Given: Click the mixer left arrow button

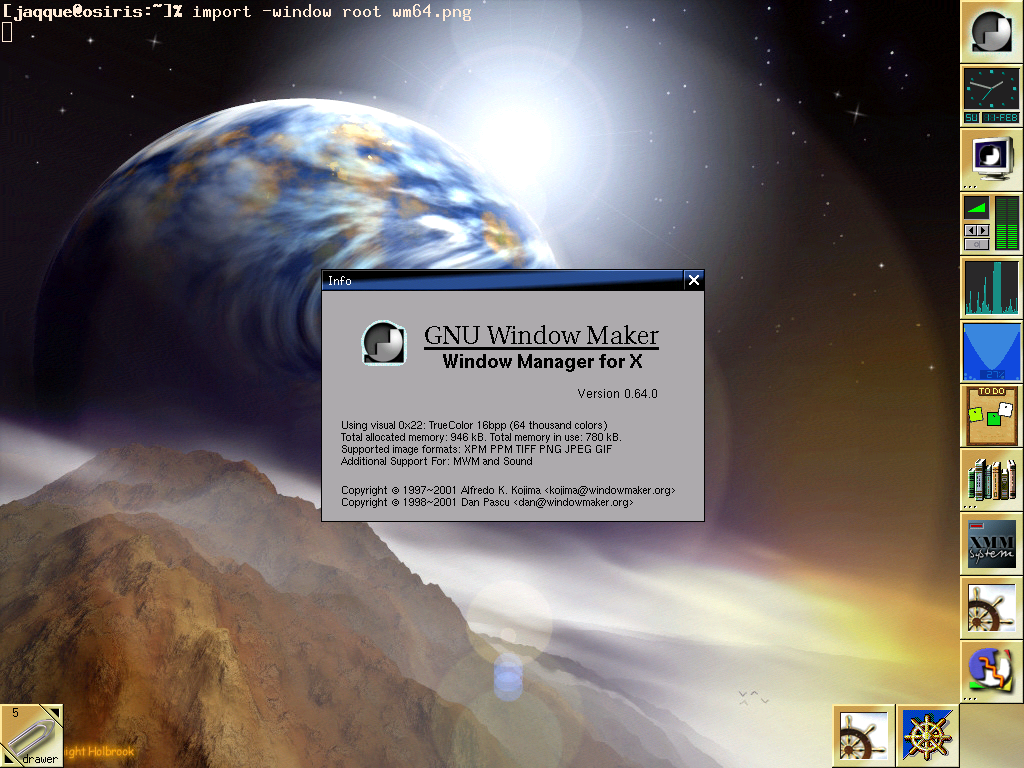Looking at the screenshot, I should point(971,230).
